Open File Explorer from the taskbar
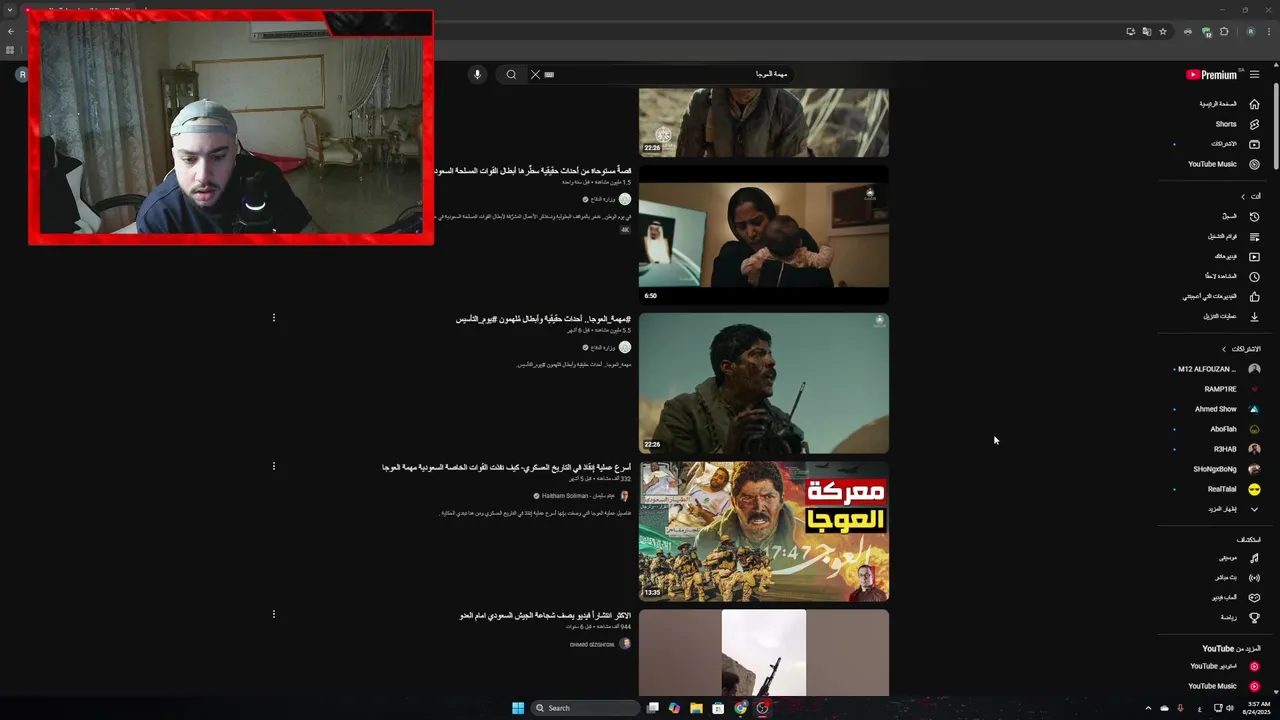 tap(696, 708)
